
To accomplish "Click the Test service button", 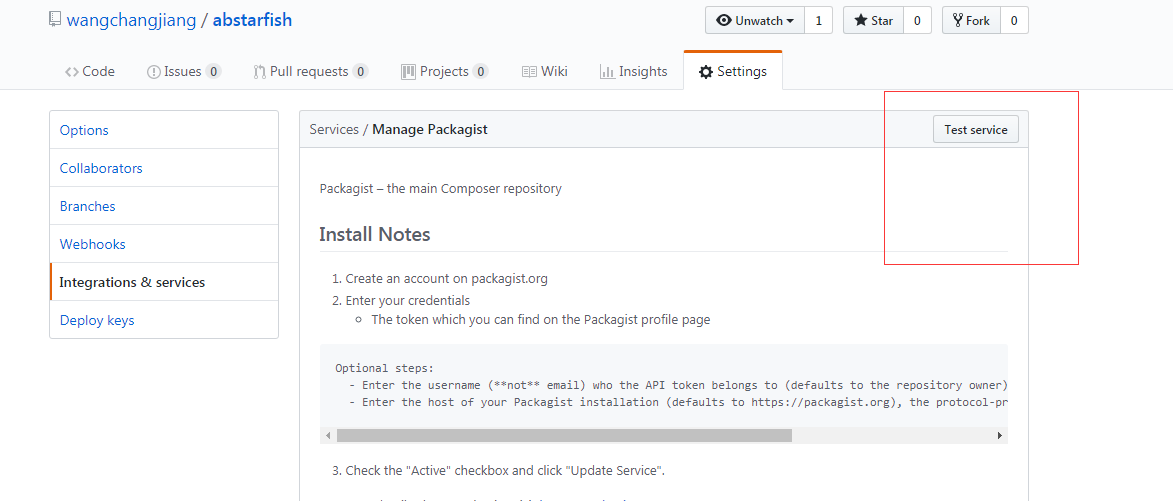I will pos(976,129).
